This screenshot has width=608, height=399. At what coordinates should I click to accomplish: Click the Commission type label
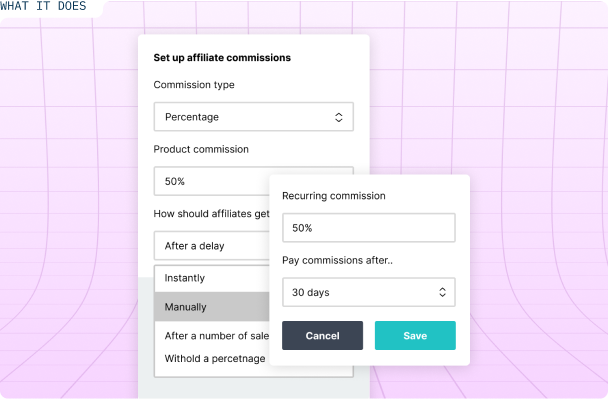194,85
